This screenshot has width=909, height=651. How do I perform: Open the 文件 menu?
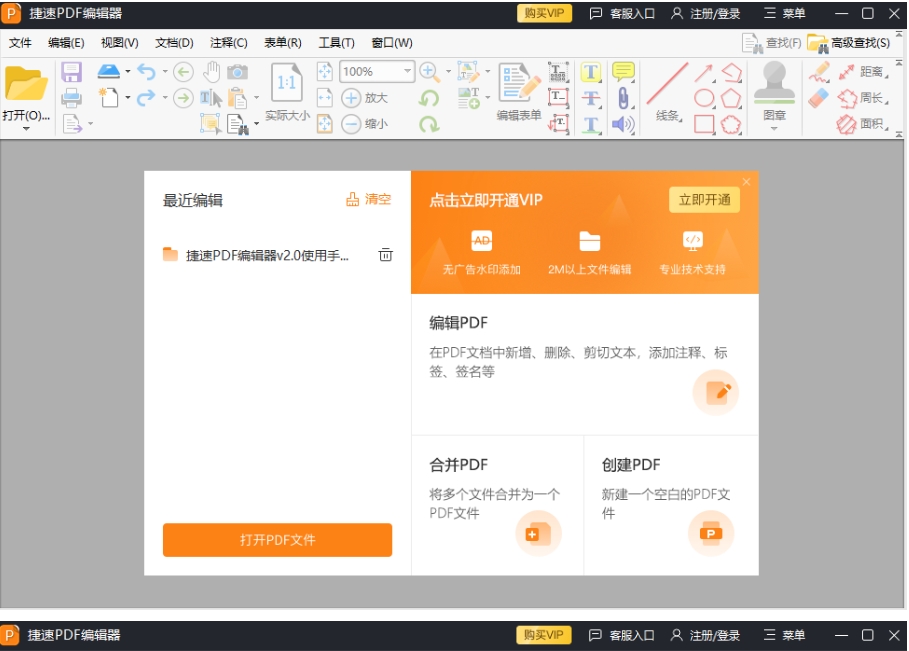[20, 43]
